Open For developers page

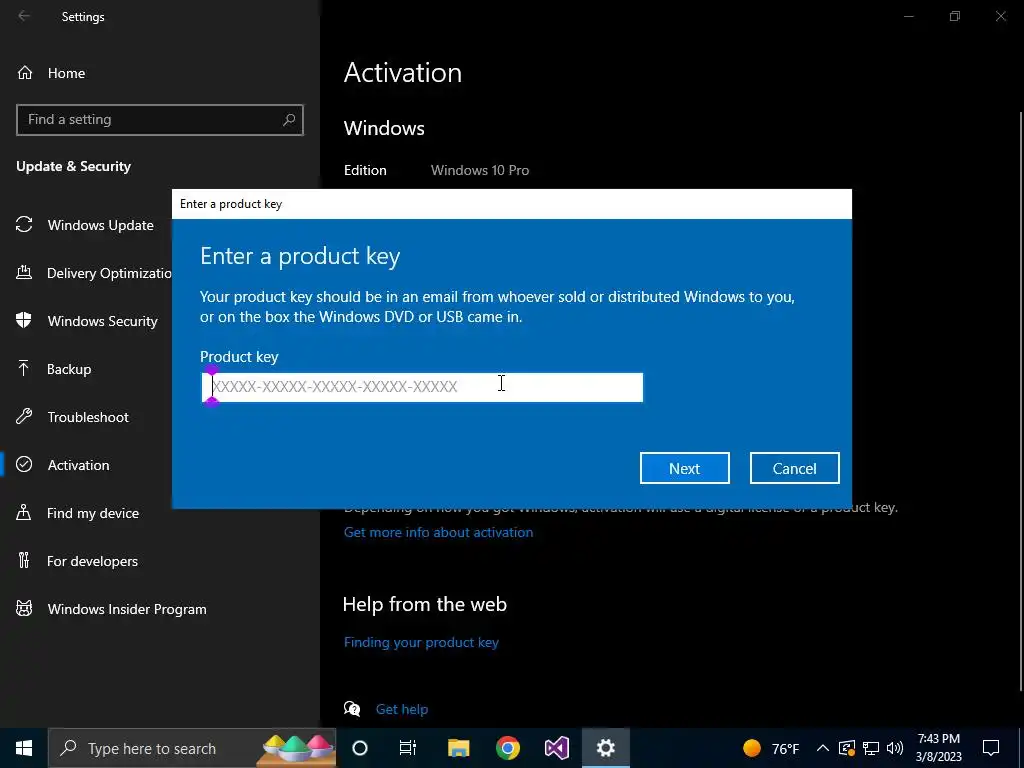tap(92, 561)
